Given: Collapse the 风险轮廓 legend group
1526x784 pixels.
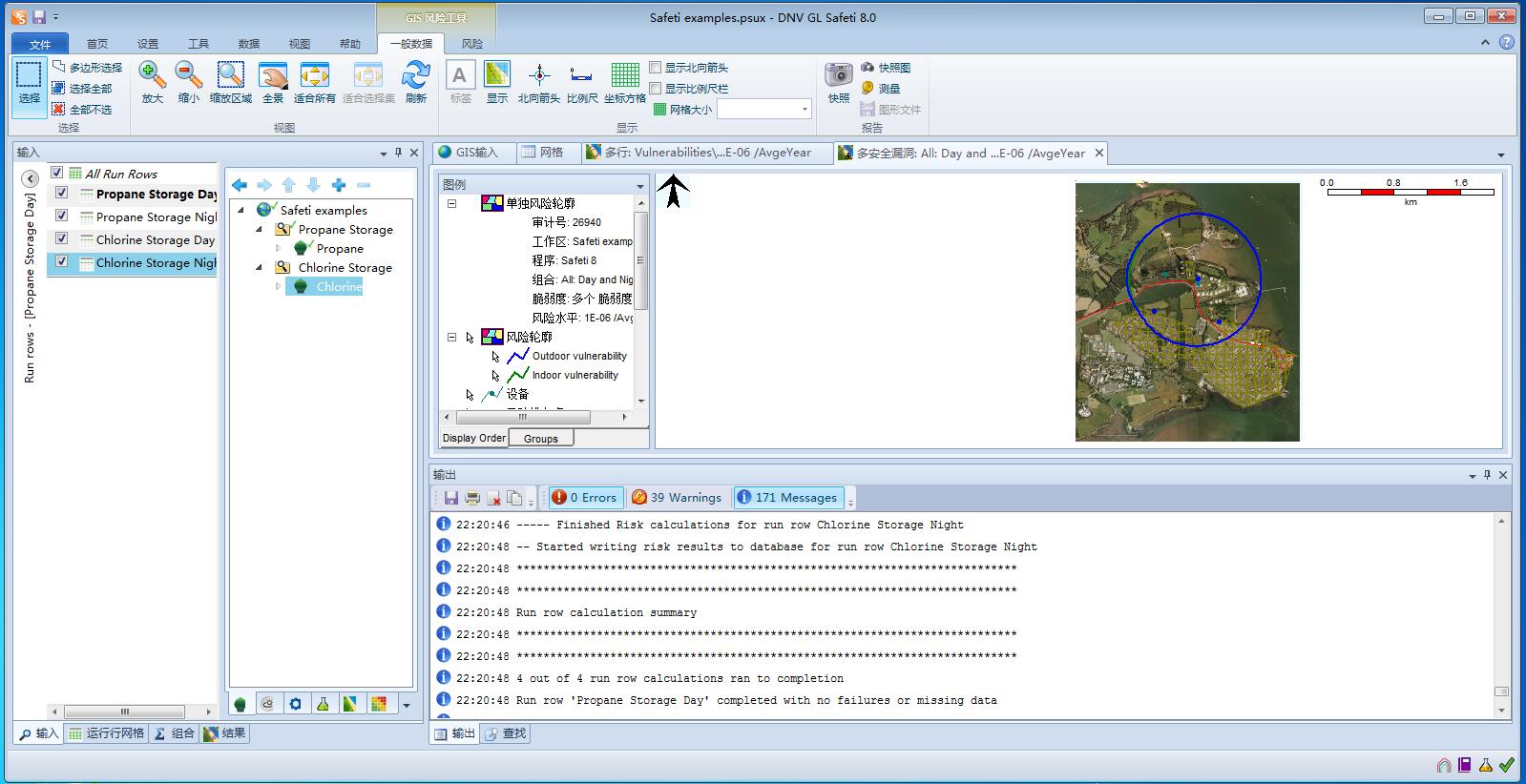Looking at the screenshot, I should click(452, 337).
